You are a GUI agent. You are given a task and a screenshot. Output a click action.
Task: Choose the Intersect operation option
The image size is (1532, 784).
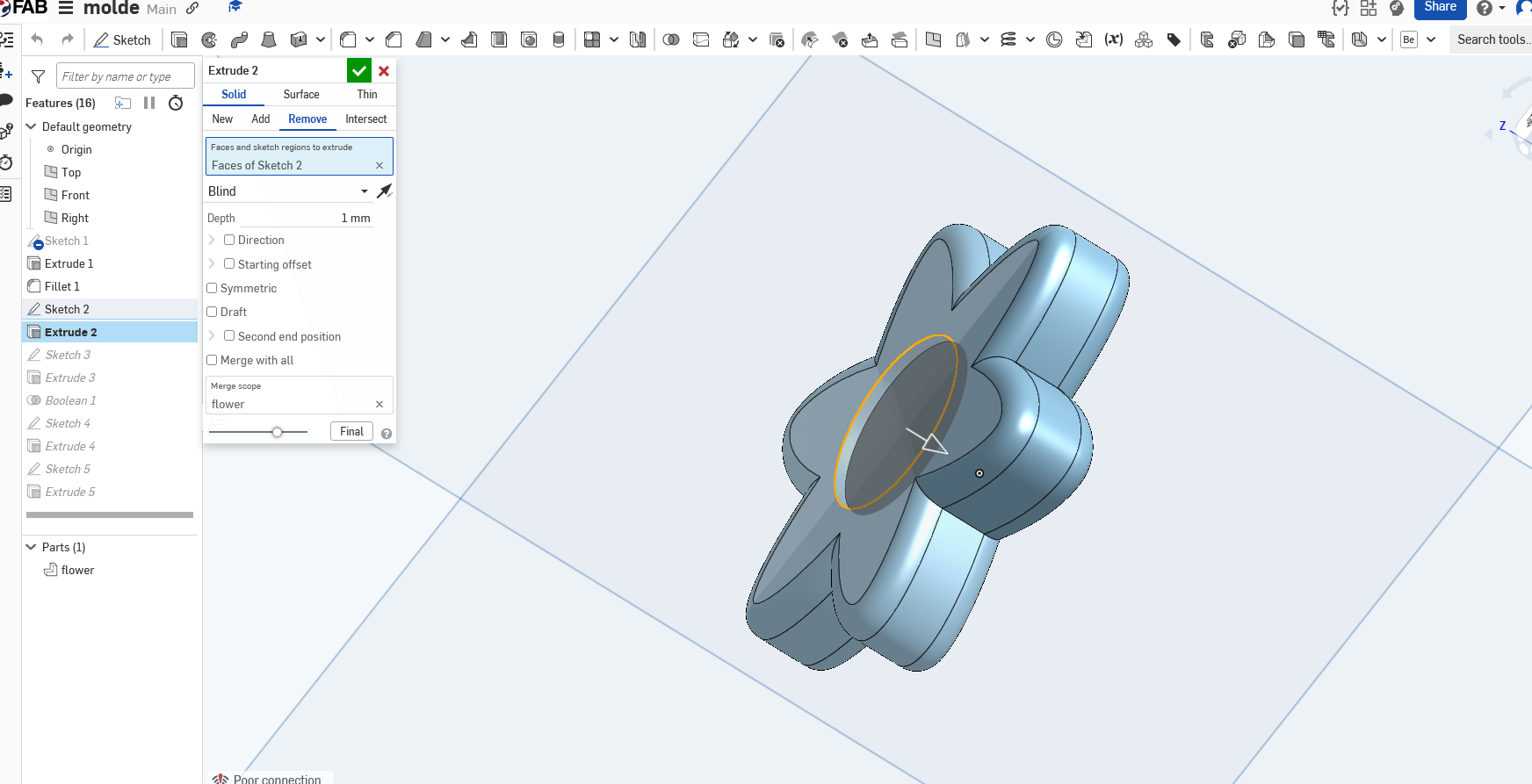click(365, 119)
